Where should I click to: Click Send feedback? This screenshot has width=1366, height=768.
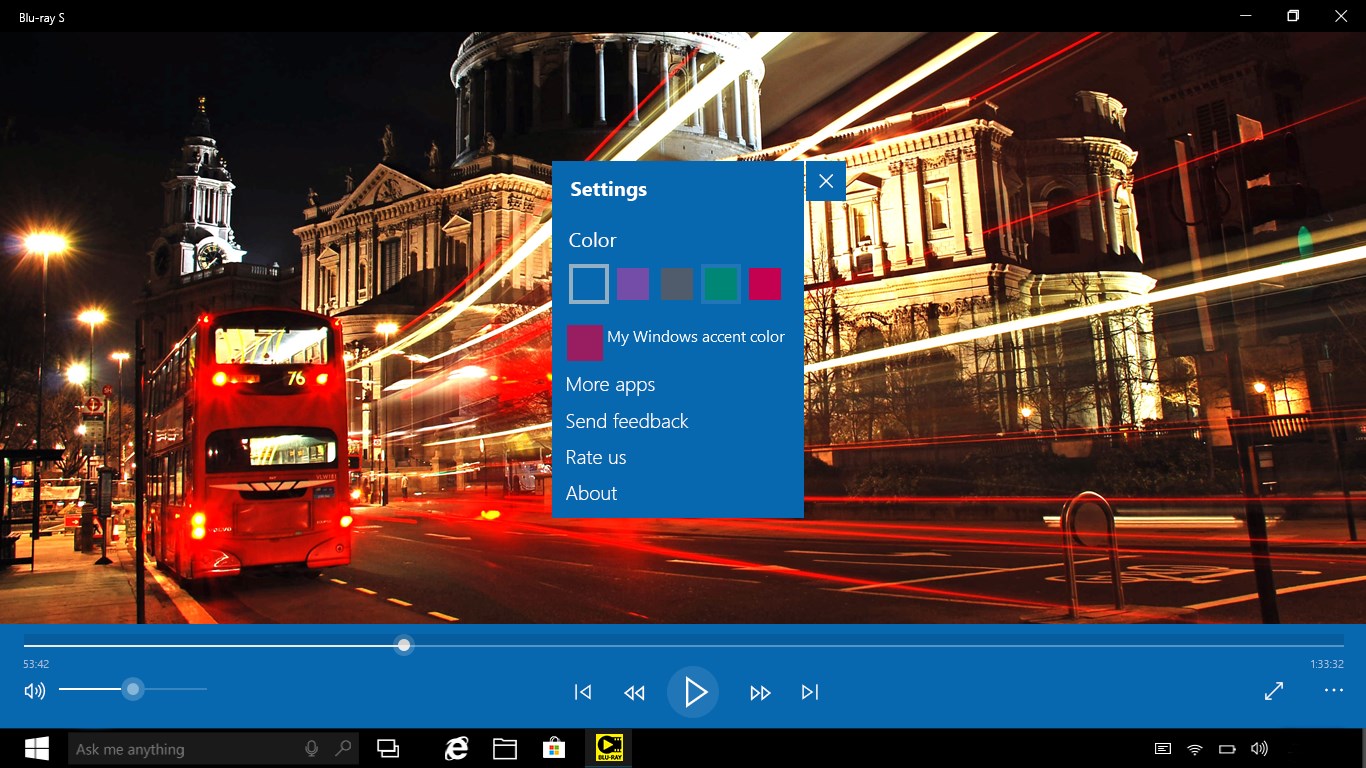pos(627,421)
